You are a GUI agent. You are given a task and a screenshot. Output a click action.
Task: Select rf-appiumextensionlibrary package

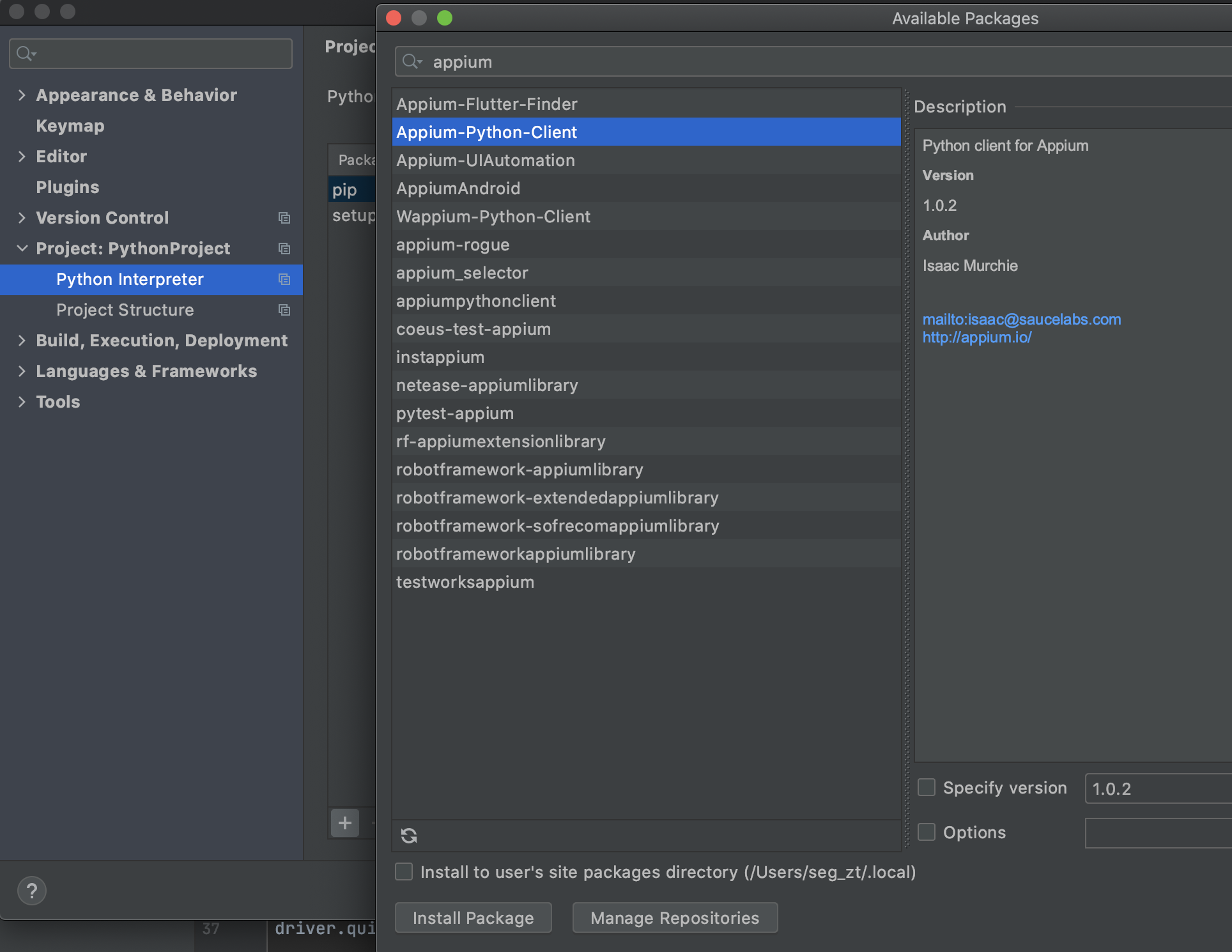tap(646, 441)
